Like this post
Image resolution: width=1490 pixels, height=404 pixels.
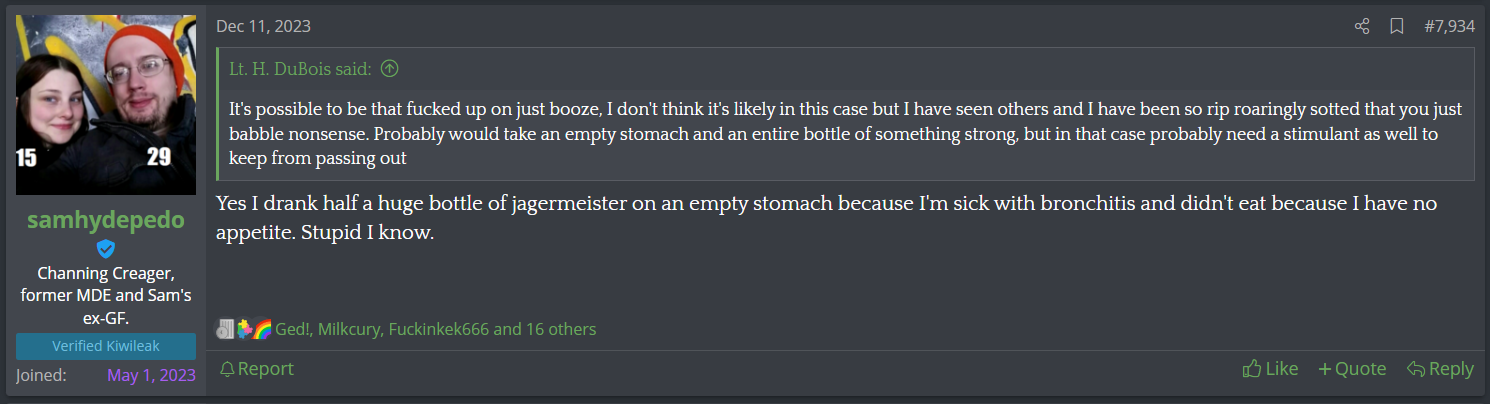pyautogui.click(x=1270, y=369)
